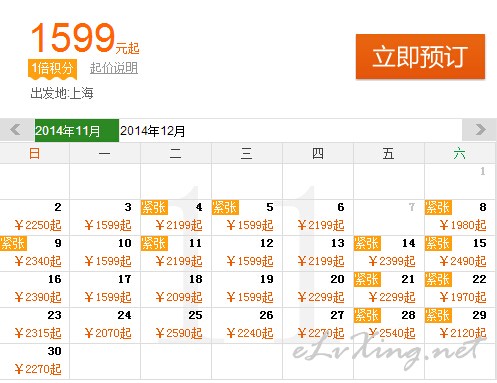Go to next month with right arrow

pos(480,130)
